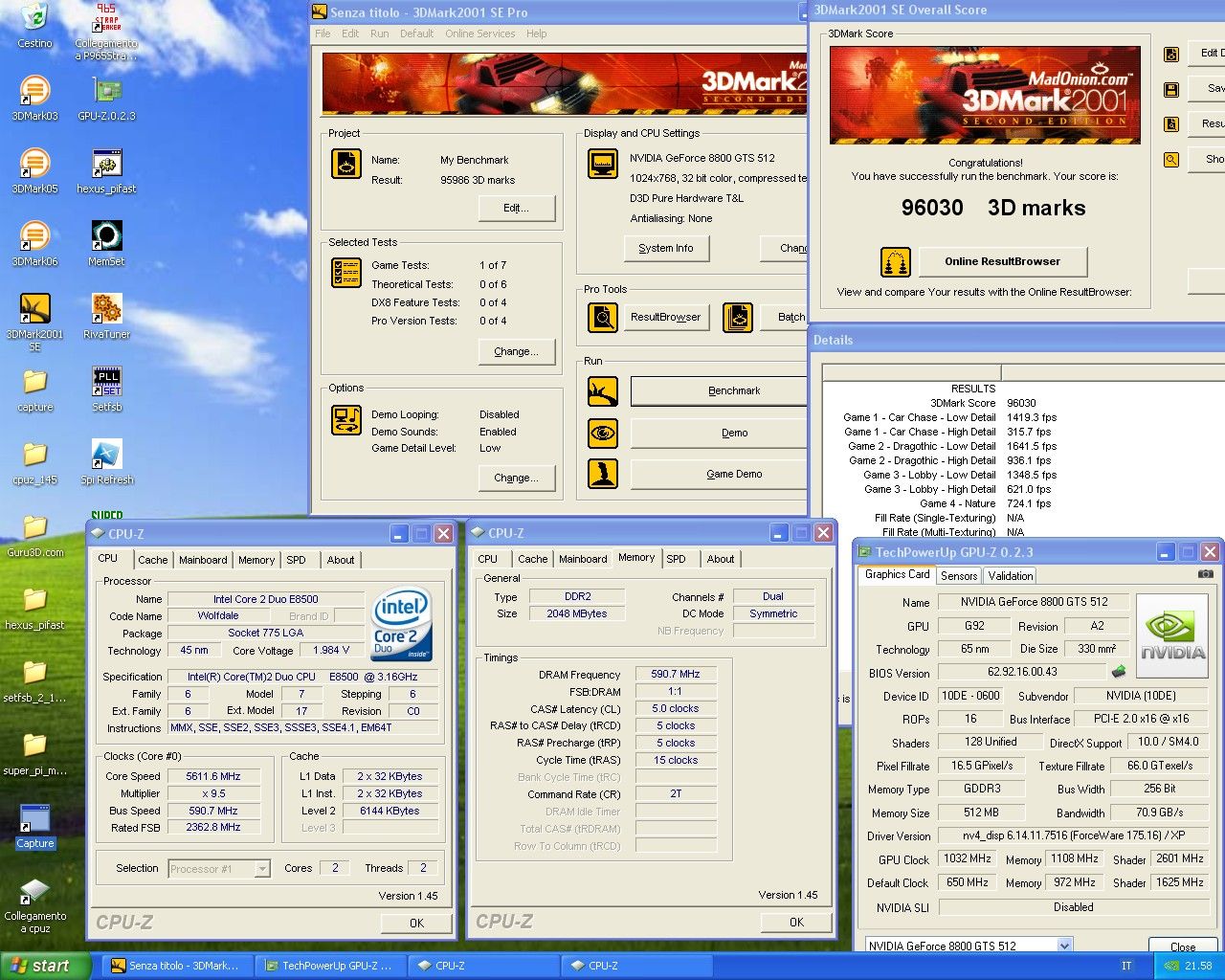Switch to SPD tab in right CPU-Z window
This screenshot has width=1225, height=980.
coord(676,559)
